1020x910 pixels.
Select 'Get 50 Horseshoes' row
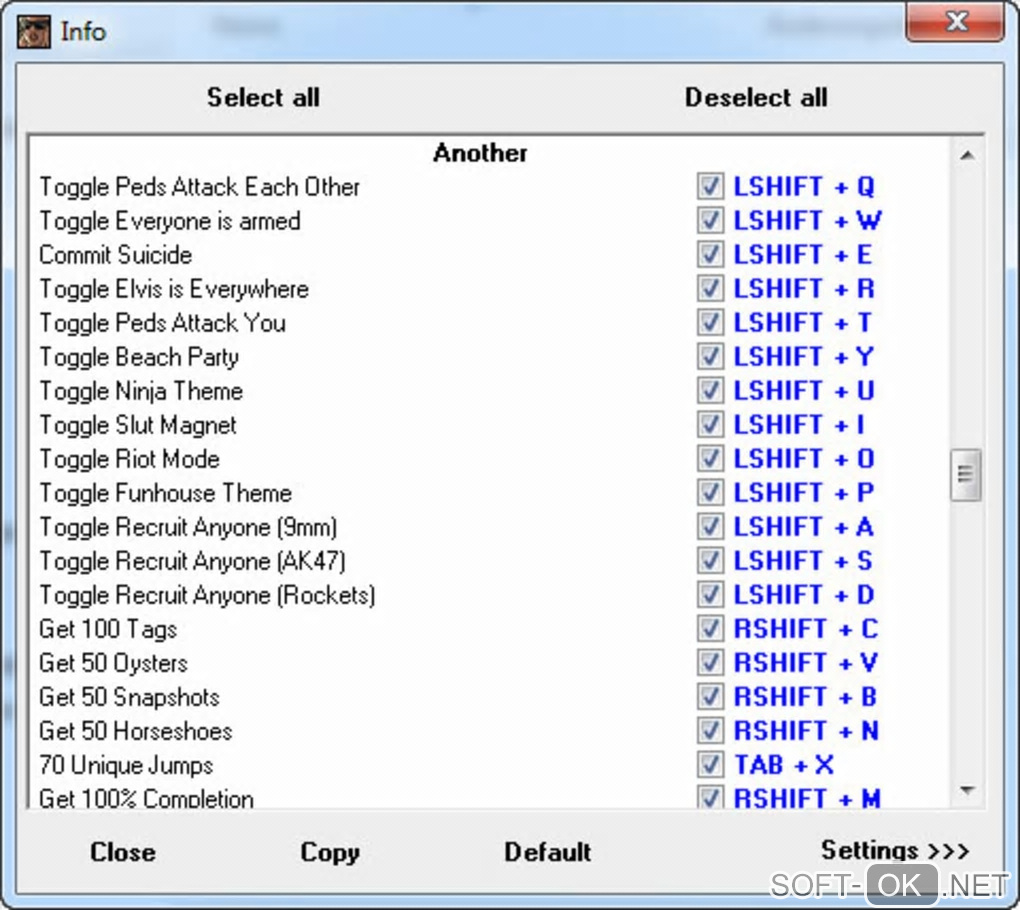coord(135,731)
